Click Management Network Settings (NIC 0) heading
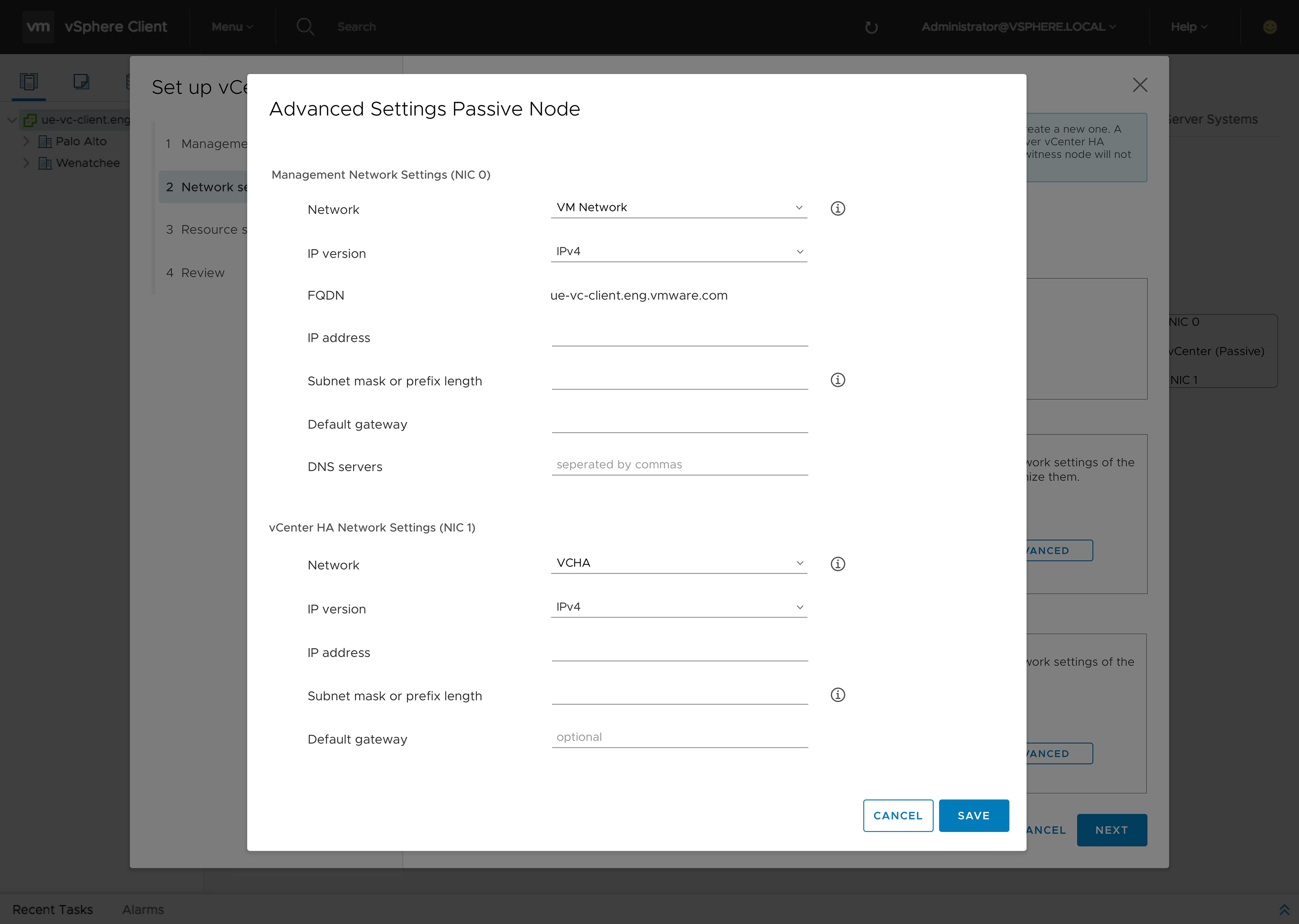The height and width of the screenshot is (924, 1299). [381, 175]
